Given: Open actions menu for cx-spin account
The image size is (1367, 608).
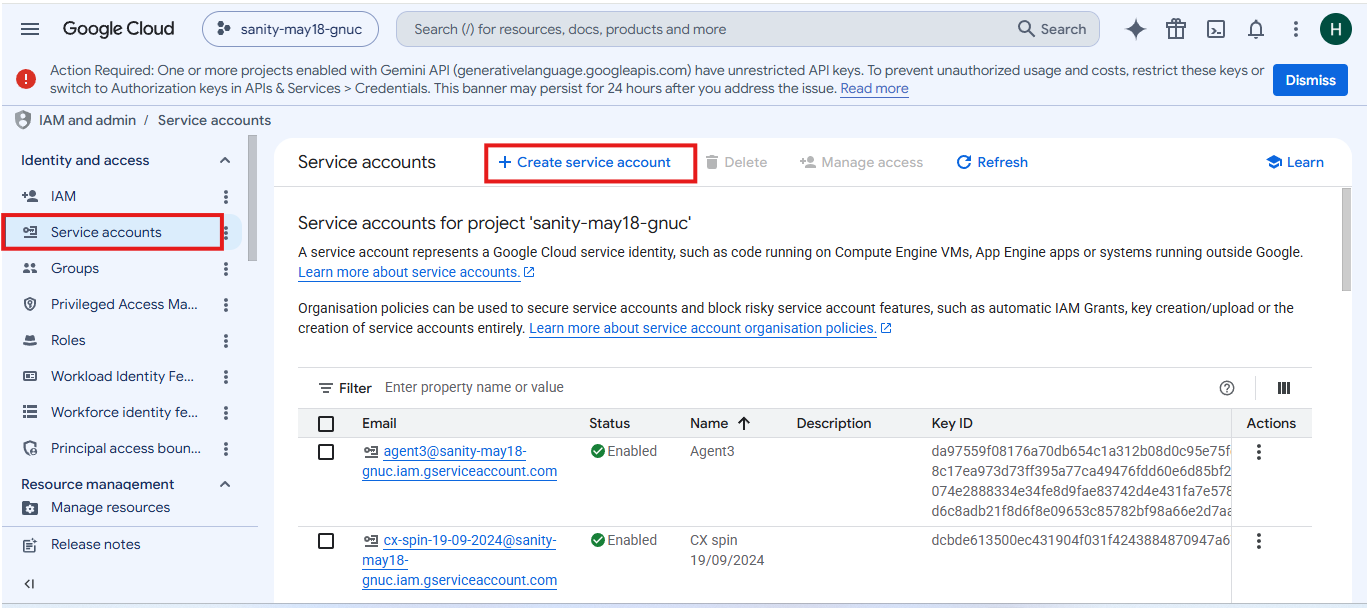Looking at the screenshot, I should click(1259, 541).
